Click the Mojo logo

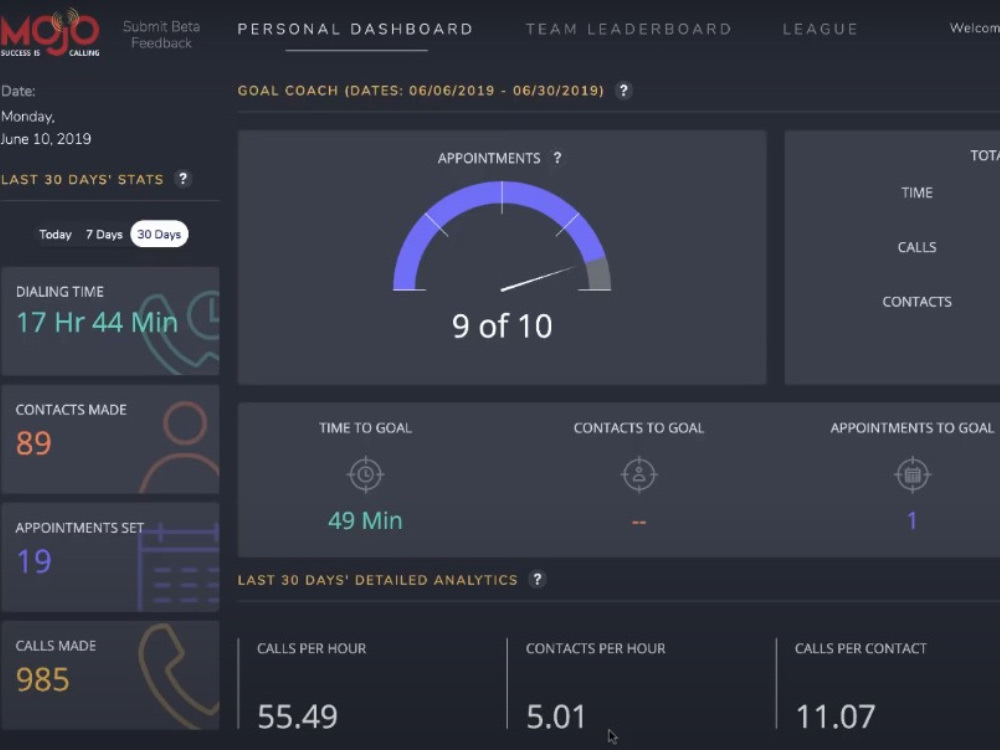[50, 33]
